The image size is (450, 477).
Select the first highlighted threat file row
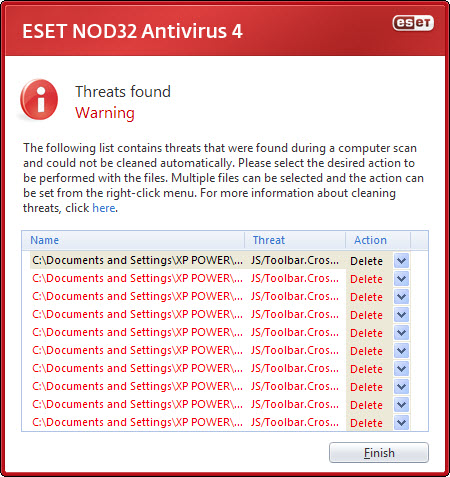point(188,260)
